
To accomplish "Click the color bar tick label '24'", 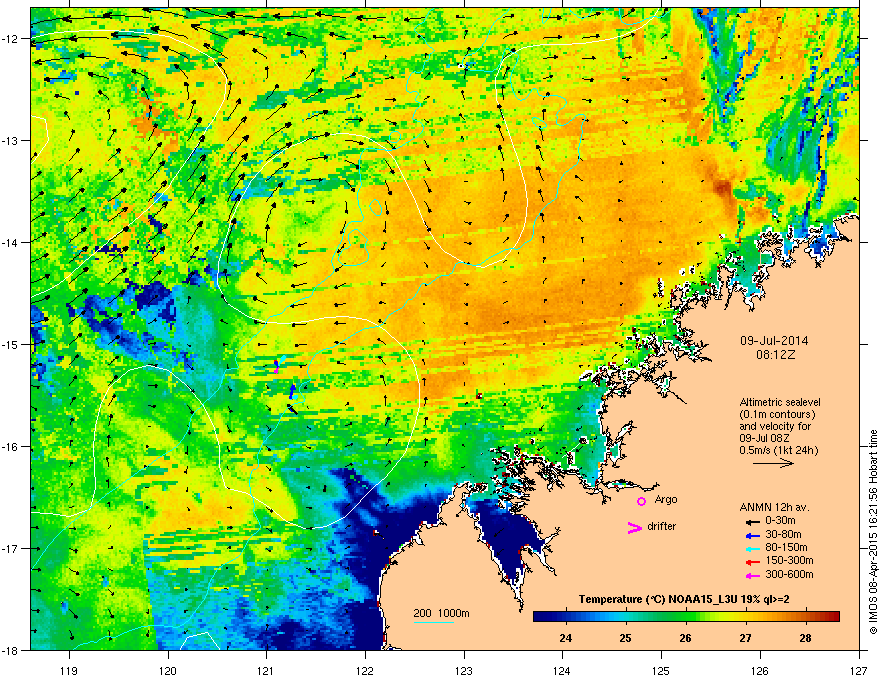I will coord(566,638).
